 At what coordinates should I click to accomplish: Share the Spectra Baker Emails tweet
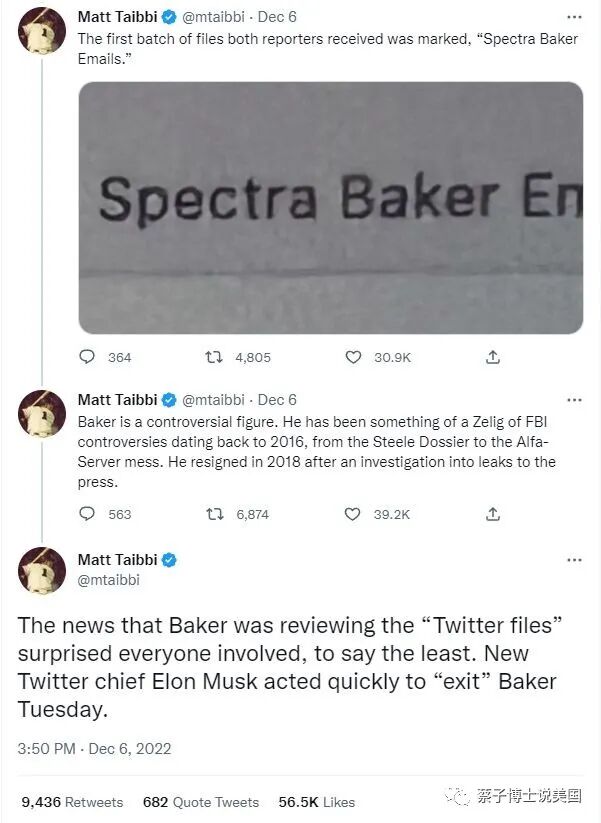point(492,357)
